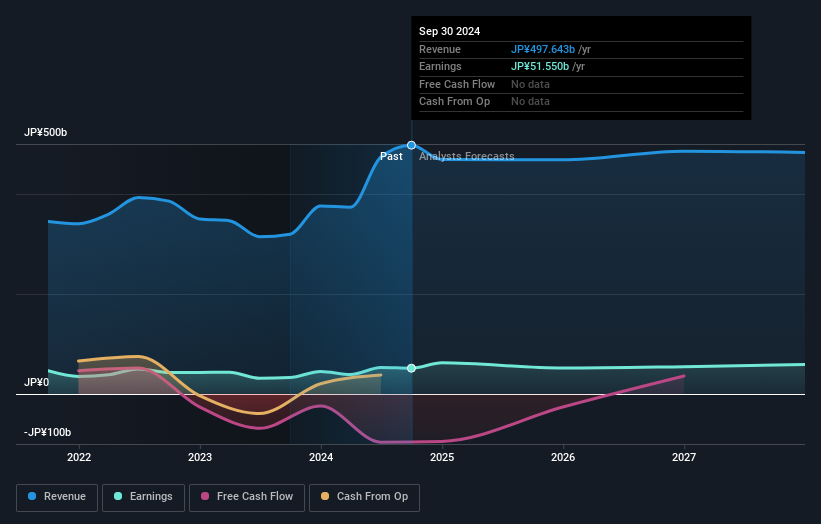This screenshot has width=821, height=524.
Task: Click the tooltip 'Free Cash Flow' row label
Action: 457,84
